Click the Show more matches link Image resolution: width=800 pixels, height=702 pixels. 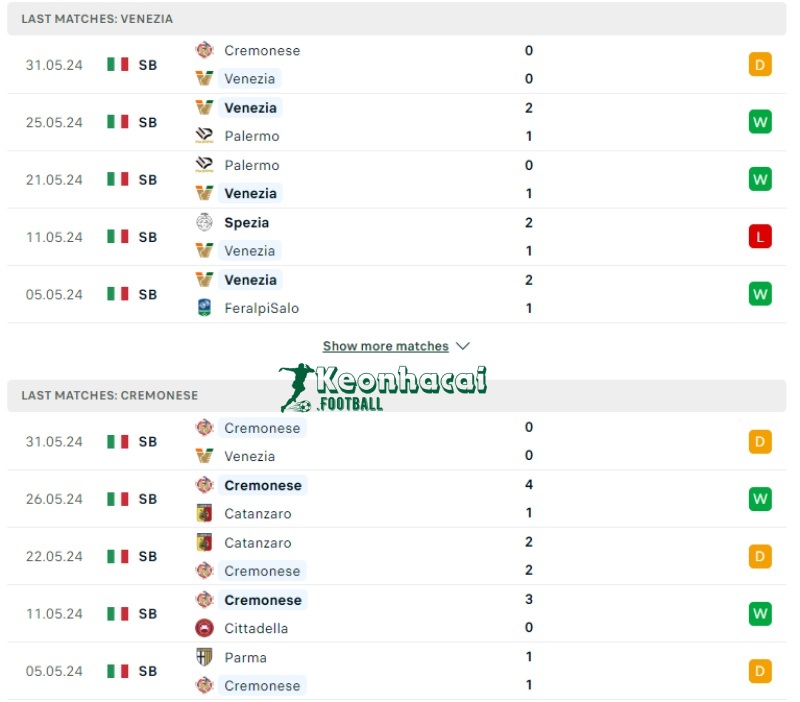(x=387, y=345)
